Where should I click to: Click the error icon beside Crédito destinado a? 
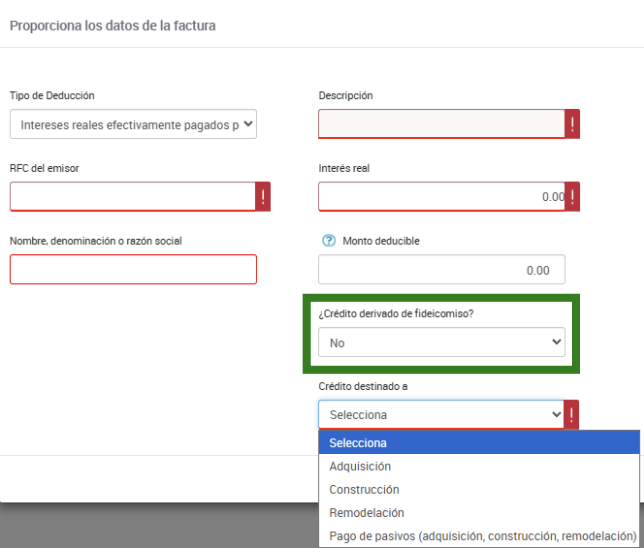click(x=572, y=415)
